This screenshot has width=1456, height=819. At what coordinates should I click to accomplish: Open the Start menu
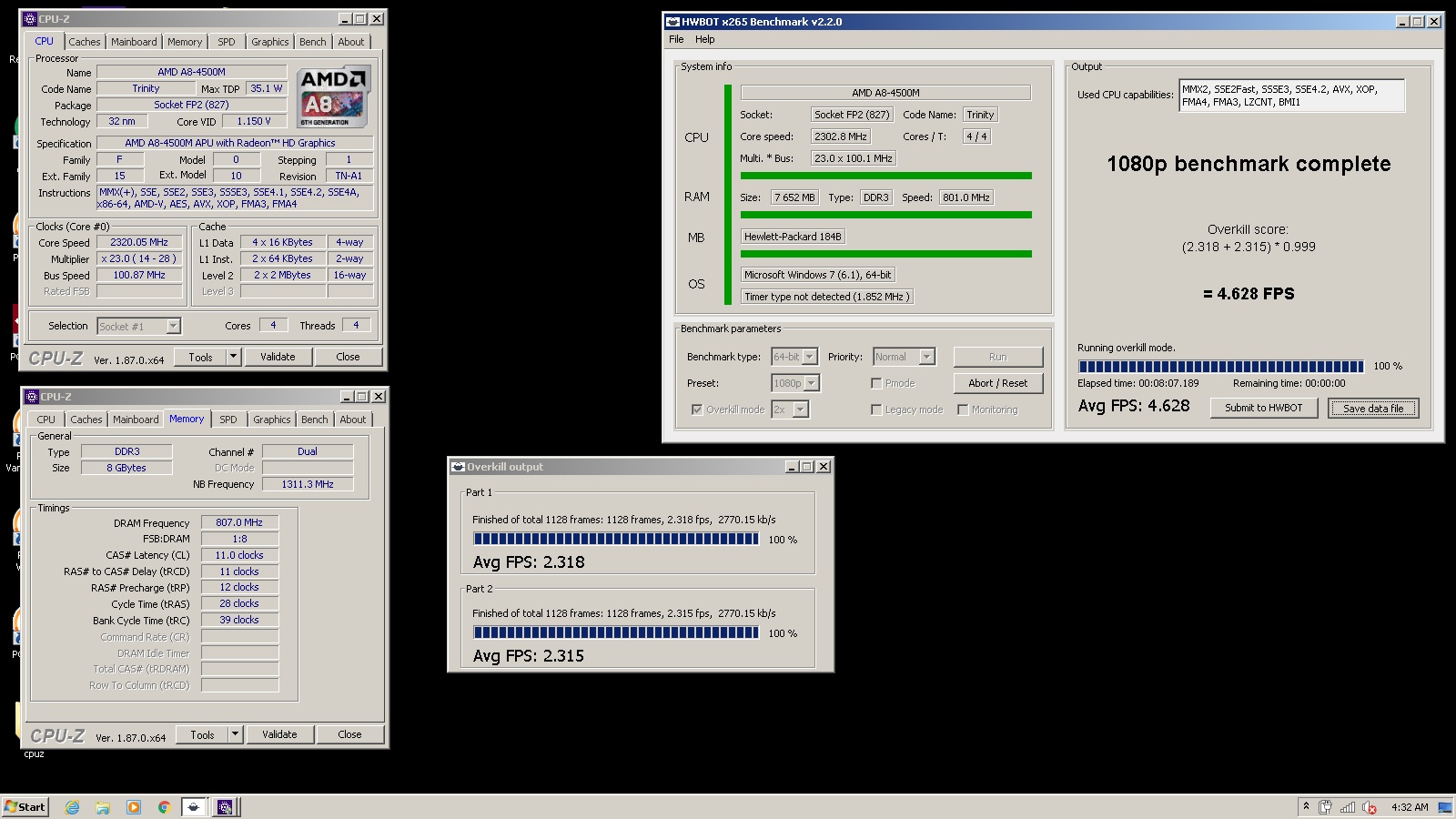pyautogui.click(x=25, y=807)
